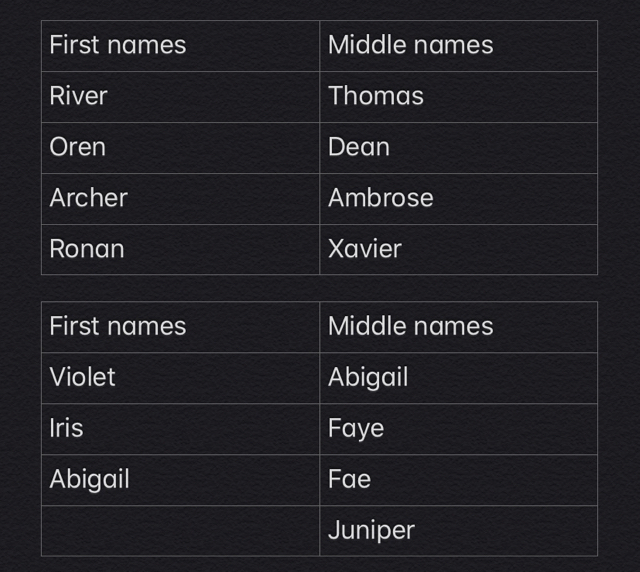
Task: Select the Juniper cell
Action: [x=458, y=531]
